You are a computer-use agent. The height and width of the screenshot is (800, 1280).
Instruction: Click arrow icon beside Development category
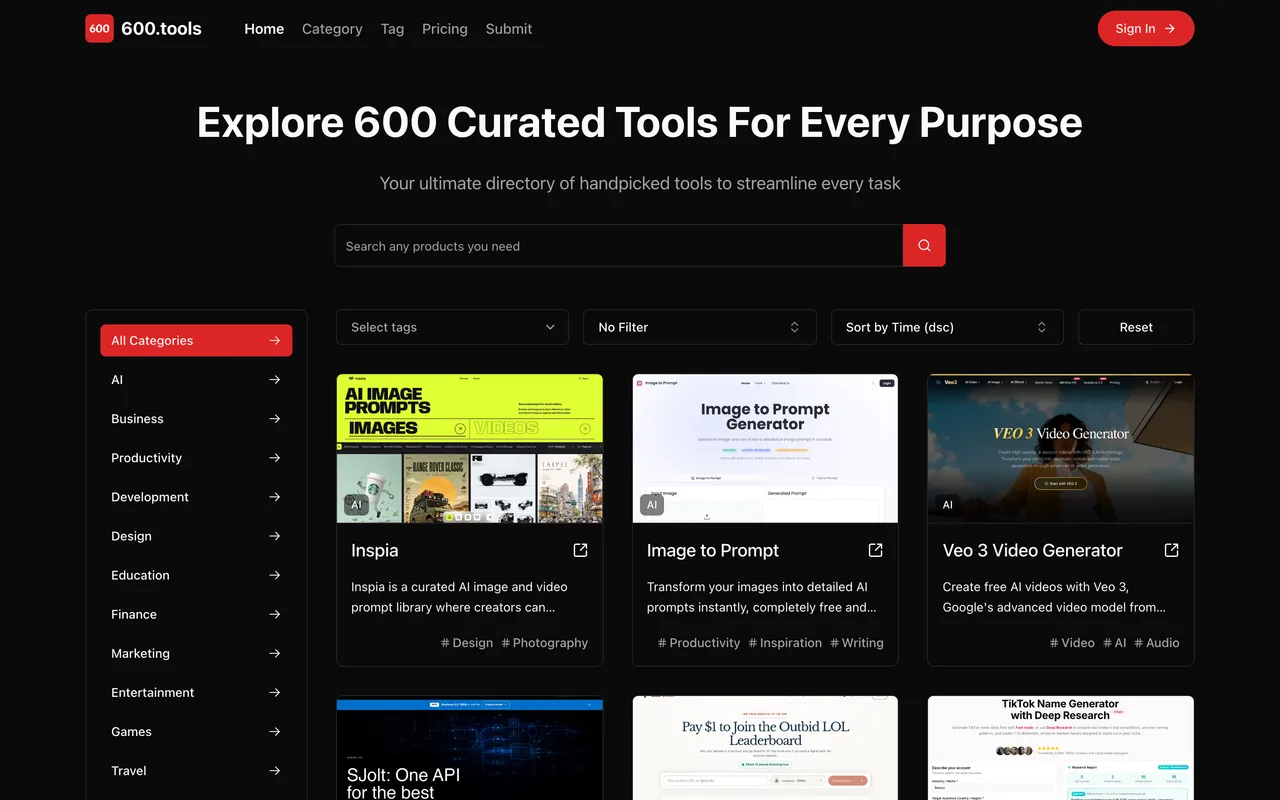275,497
